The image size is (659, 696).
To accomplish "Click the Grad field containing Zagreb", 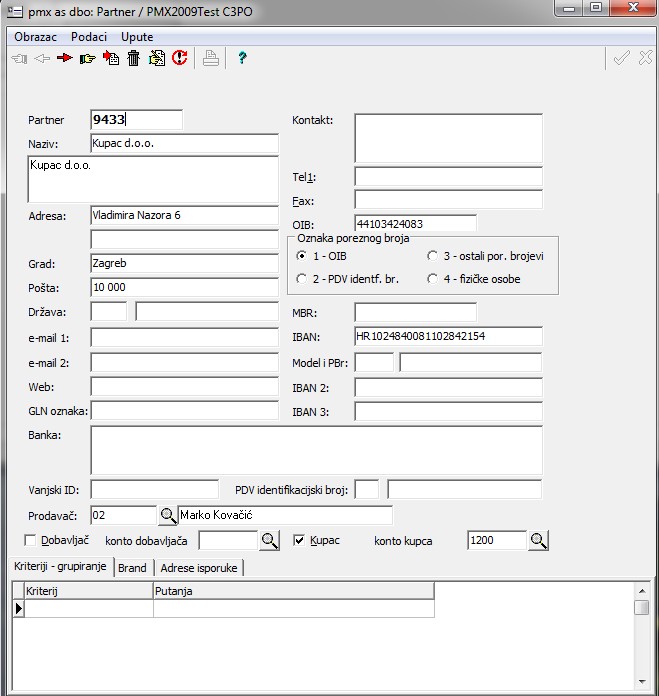I will tap(185, 263).
